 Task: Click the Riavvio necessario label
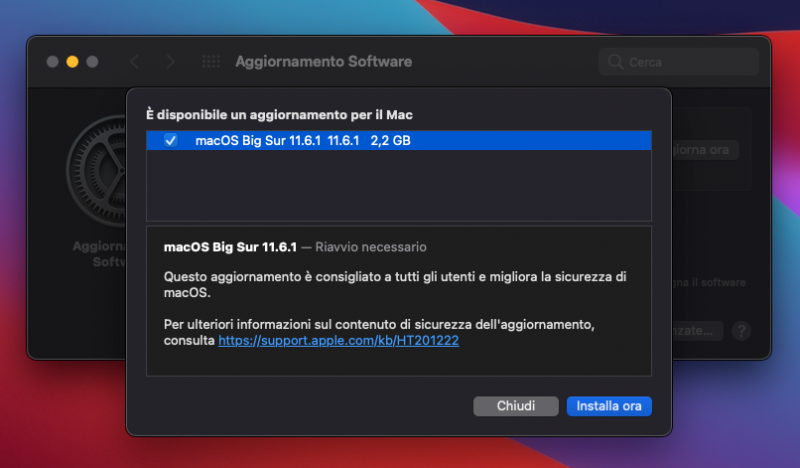click(370, 247)
